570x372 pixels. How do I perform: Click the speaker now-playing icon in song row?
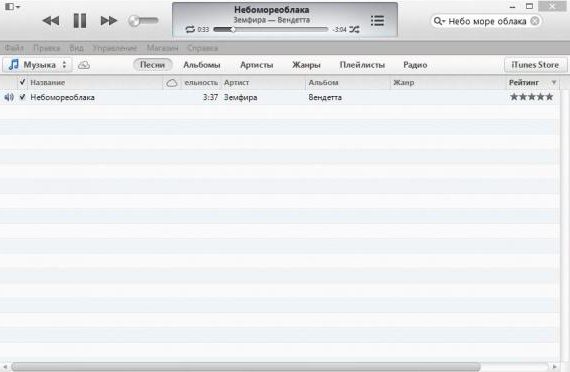pos(9,97)
